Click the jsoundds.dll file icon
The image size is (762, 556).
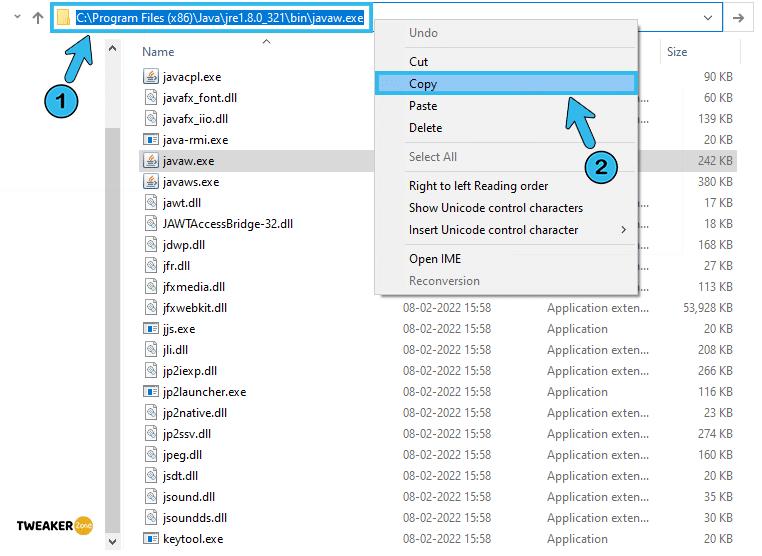point(151,518)
